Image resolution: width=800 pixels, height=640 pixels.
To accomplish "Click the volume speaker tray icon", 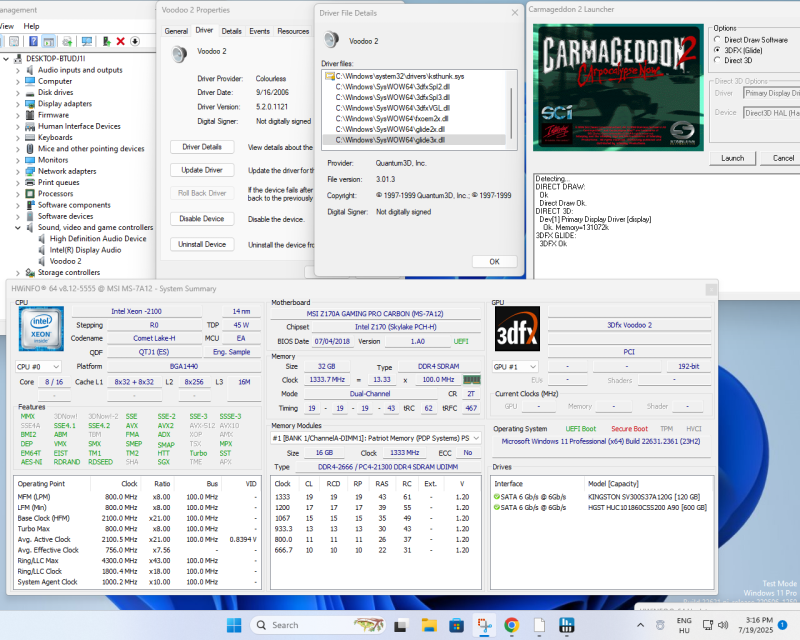I will pyautogui.click(x=723, y=625).
